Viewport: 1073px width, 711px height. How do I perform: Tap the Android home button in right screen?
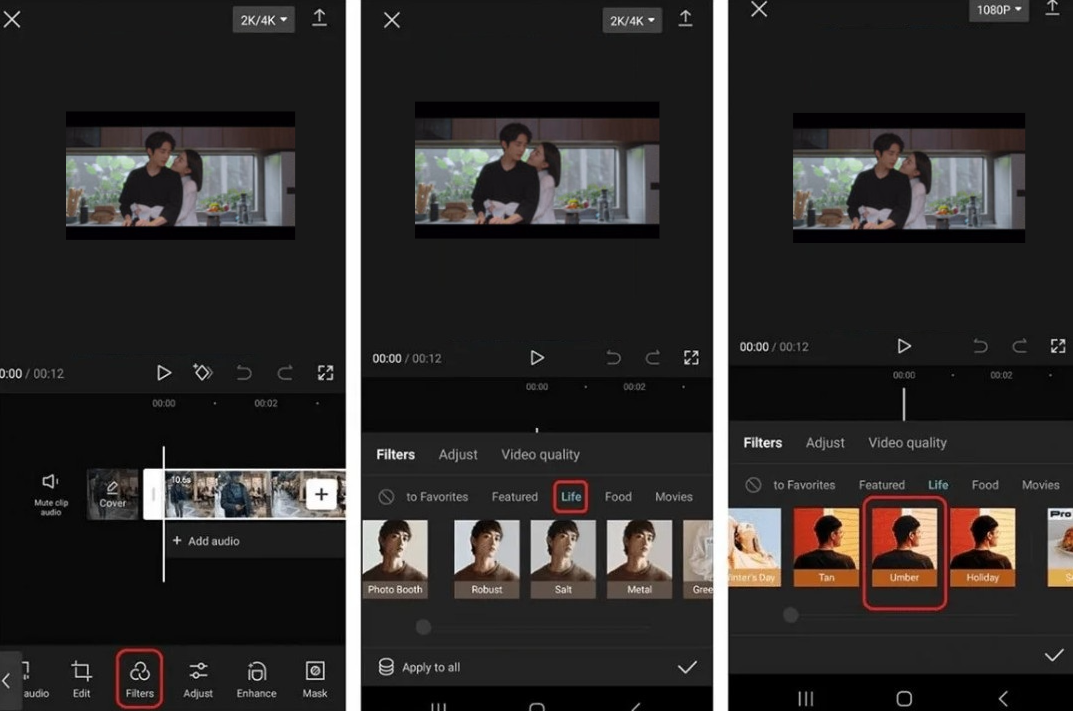pyautogui.click(x=904, y=699)
